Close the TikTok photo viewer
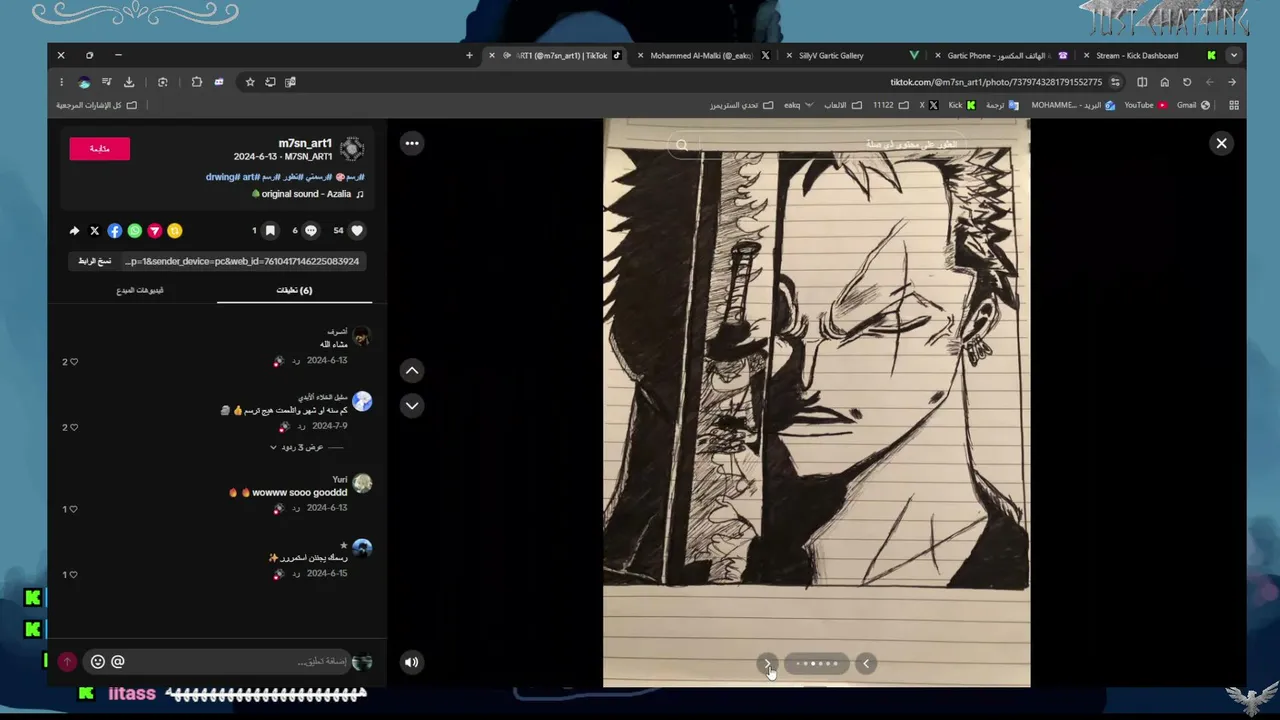 click(1221, 143)
